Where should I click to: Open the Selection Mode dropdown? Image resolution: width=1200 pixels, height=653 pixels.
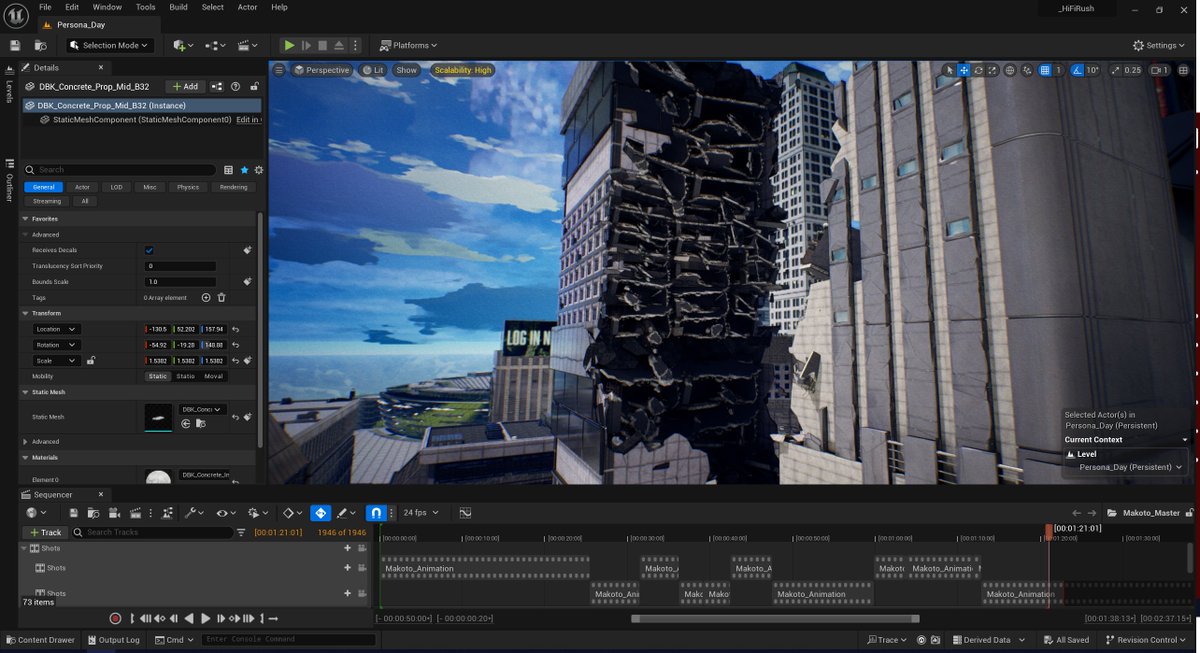coord(109,45)
